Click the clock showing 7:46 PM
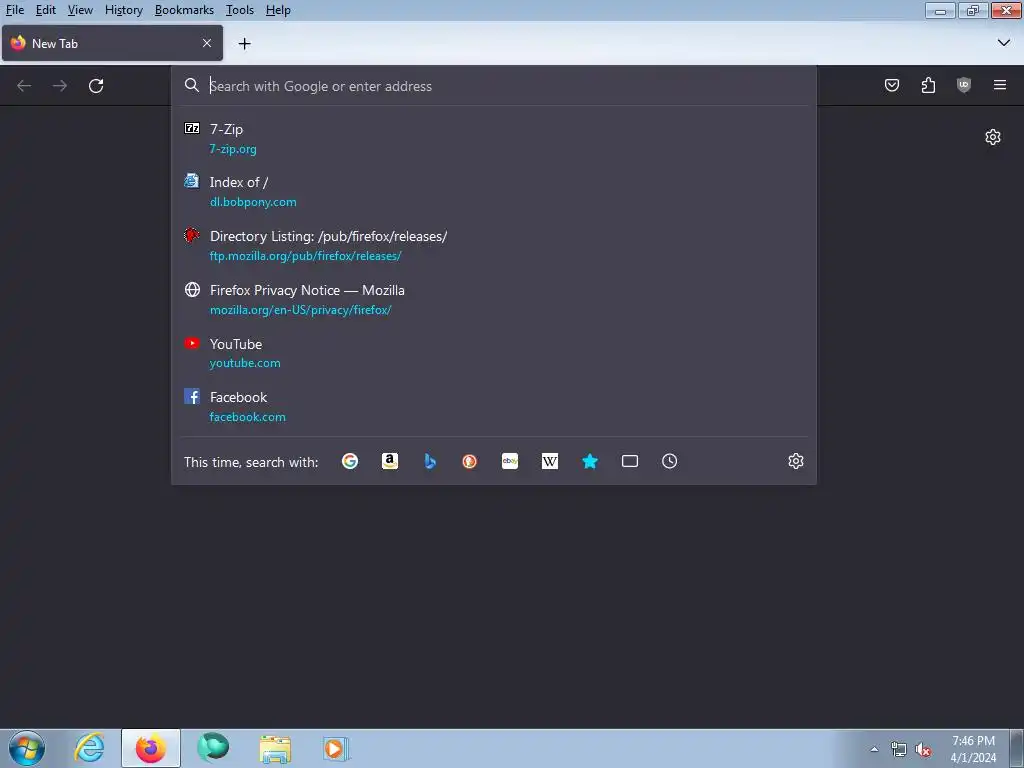The width and height of the screenshot is (1024, 768). pos(973,749)
